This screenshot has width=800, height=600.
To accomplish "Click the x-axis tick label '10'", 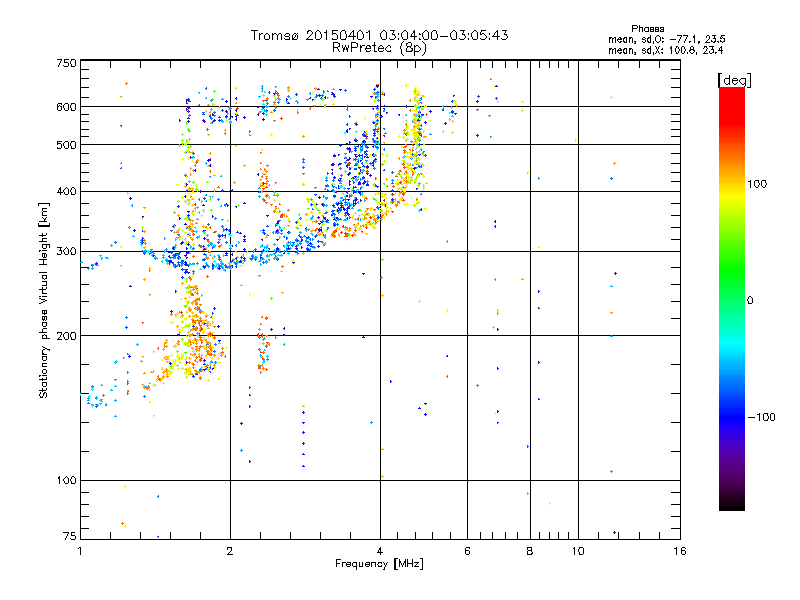I will [x=578, y=551].
